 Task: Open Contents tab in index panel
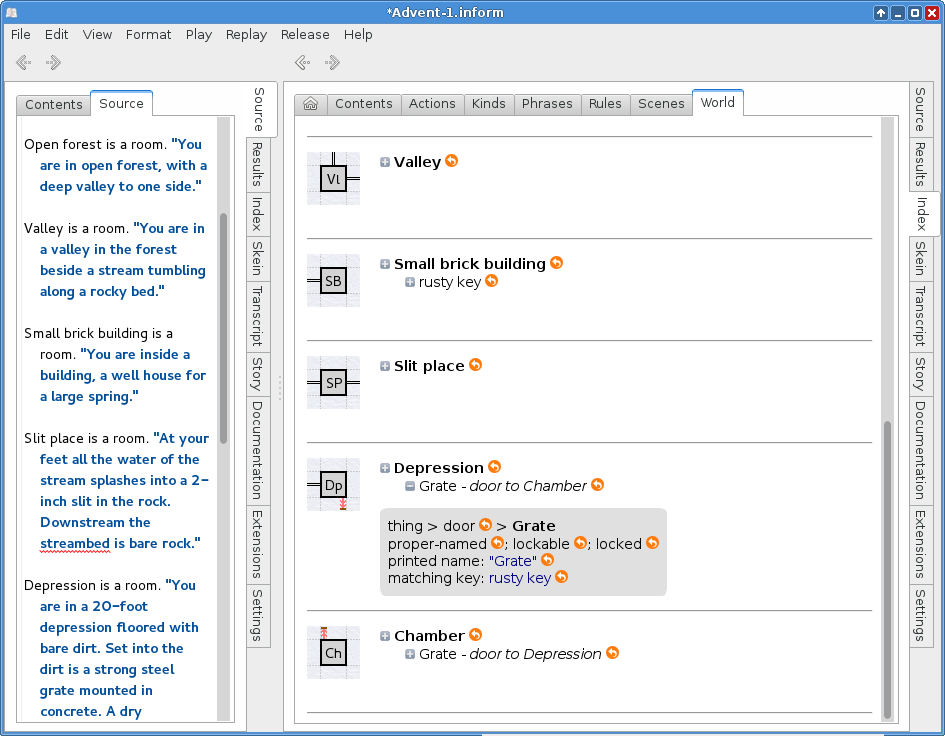click(x=363, y=104)
